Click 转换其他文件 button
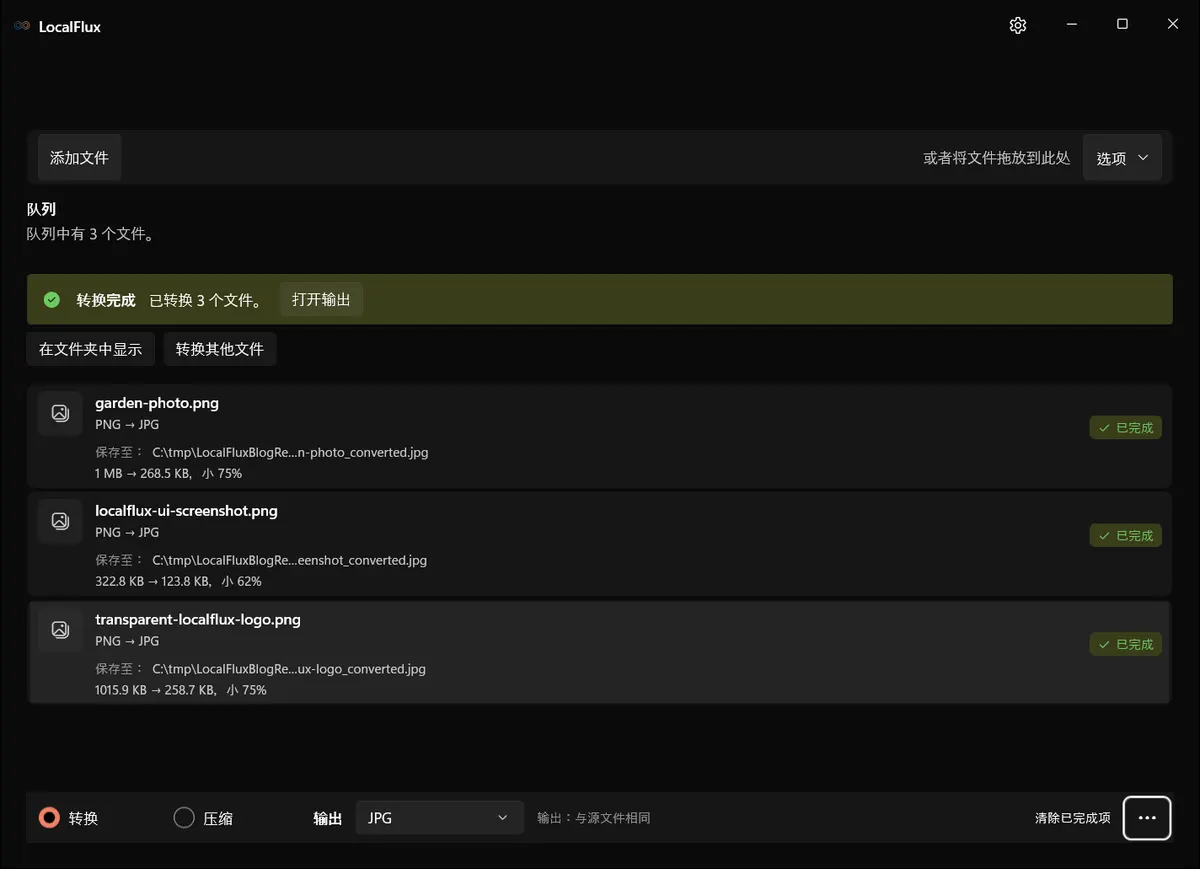The image size is (1200, 869). pos(220,349)
